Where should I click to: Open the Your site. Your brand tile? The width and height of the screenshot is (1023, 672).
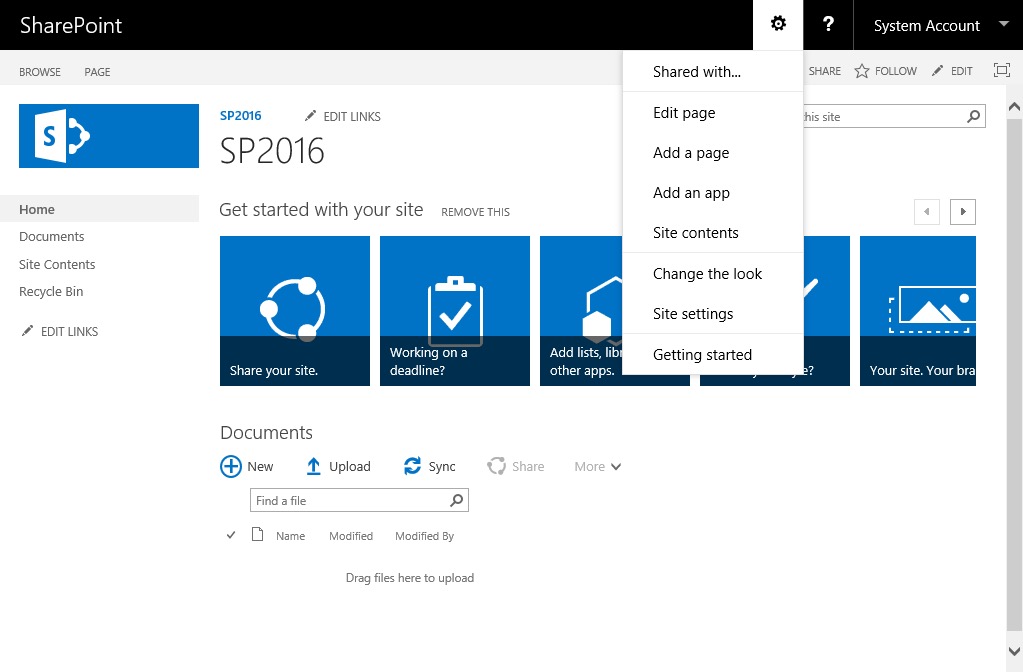[x=918, y=311]
